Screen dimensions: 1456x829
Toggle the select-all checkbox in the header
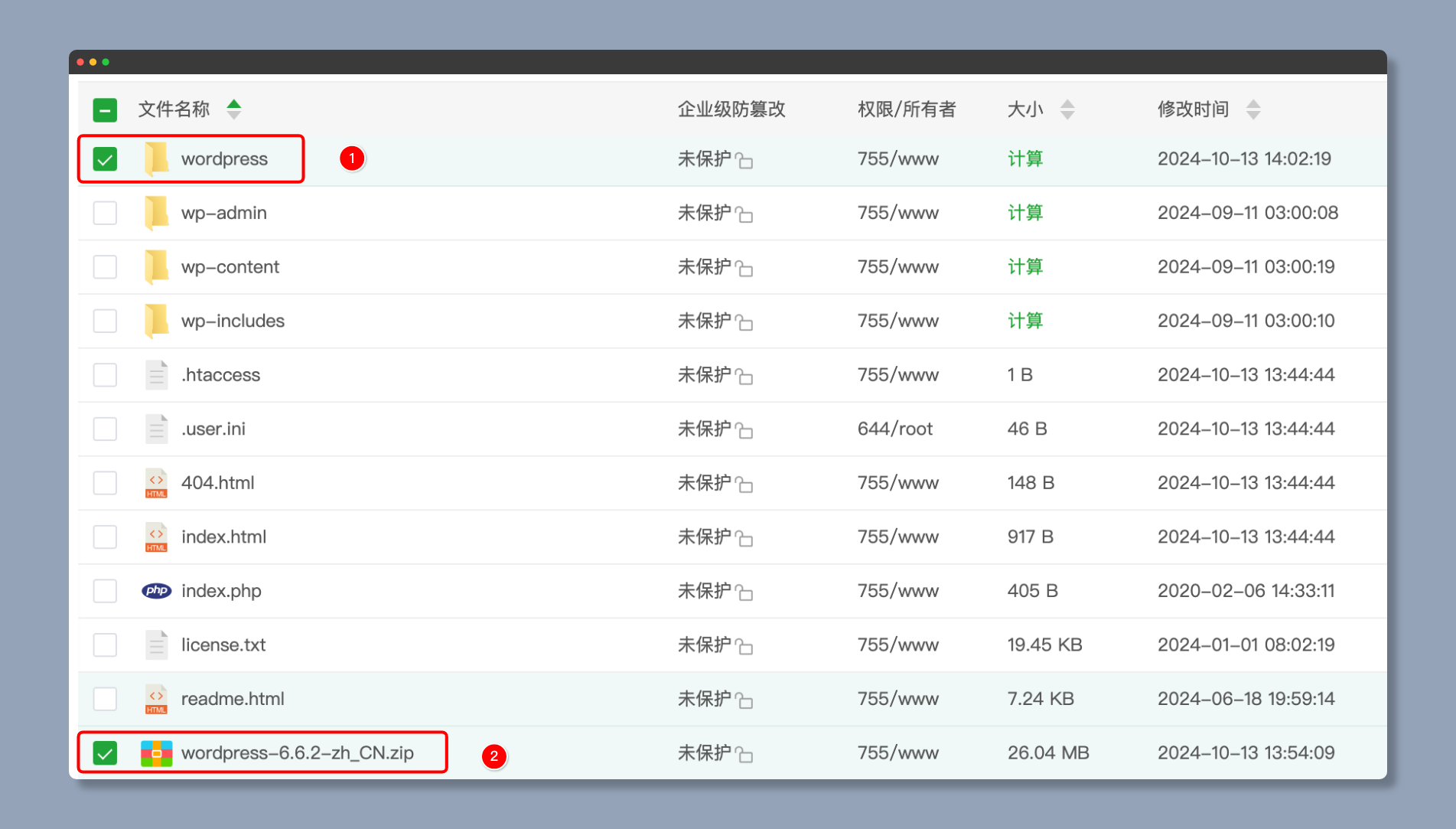(x=105, y=110)
